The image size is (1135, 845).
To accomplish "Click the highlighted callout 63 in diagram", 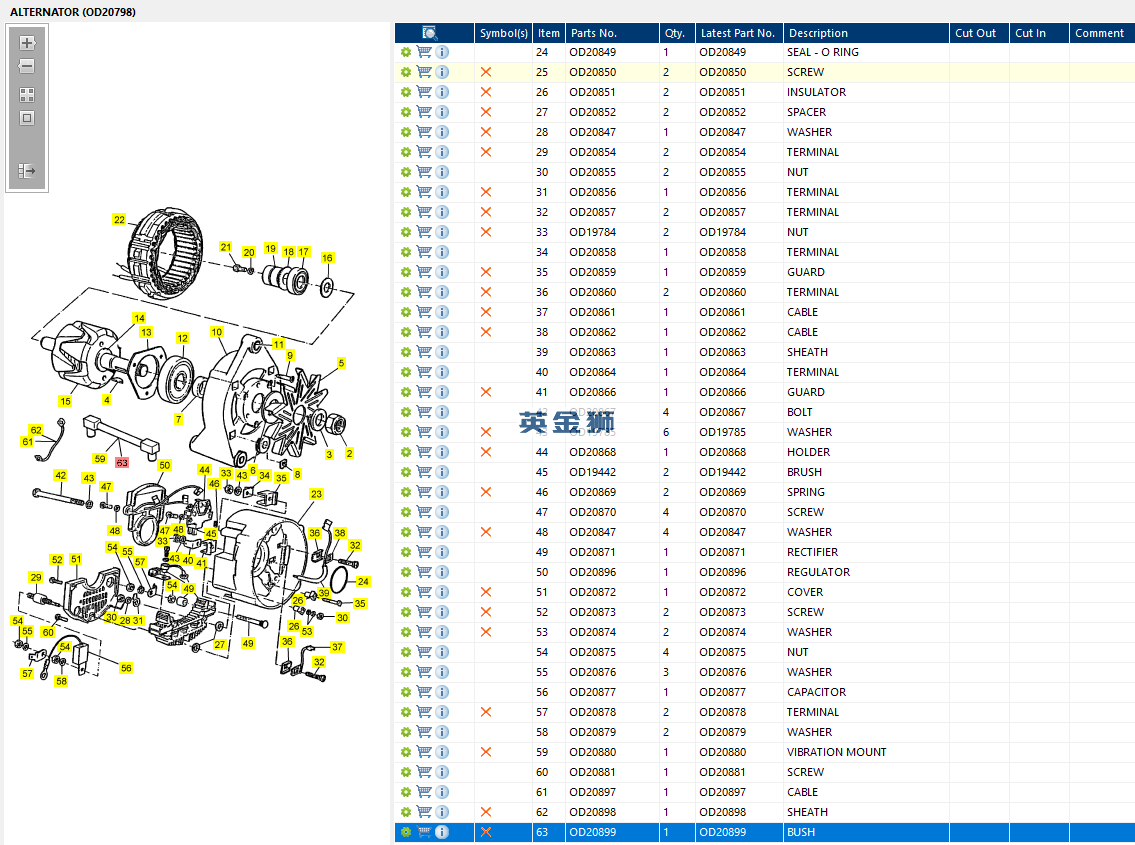I will tap(122, 463).
